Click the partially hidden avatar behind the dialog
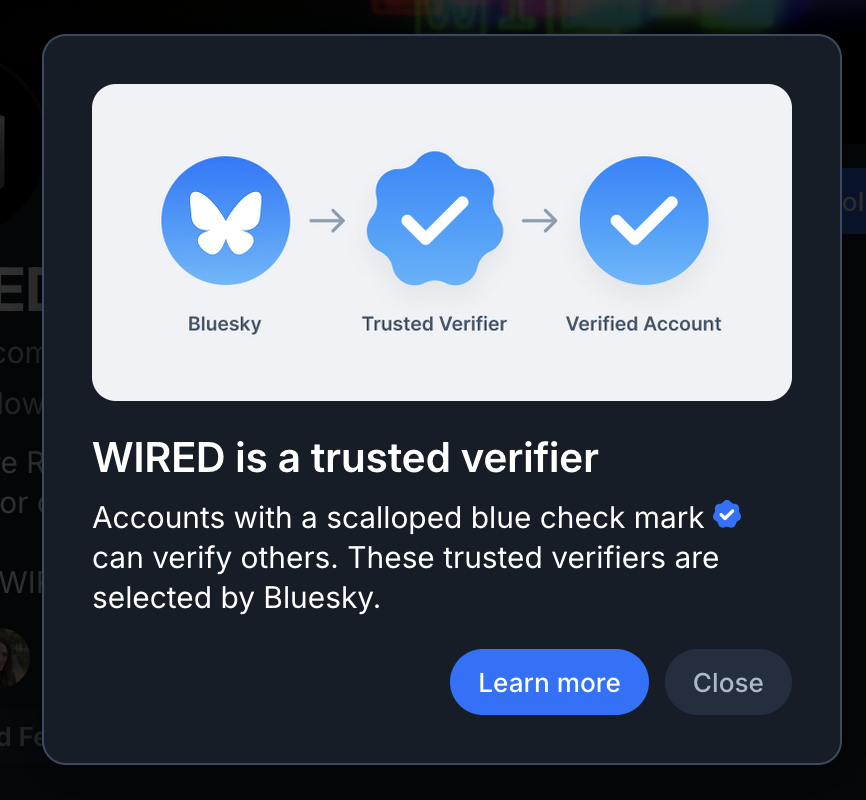This screenshot has width=866, height=800. [x=14, y=657]
